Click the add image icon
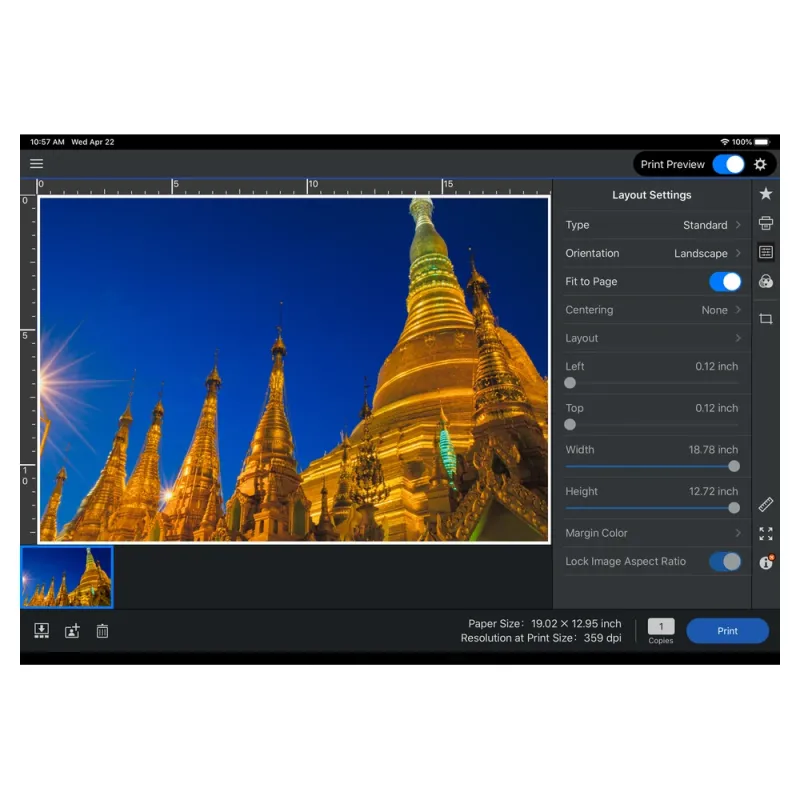This screenshot has height=800, width=800. [72, 631]
